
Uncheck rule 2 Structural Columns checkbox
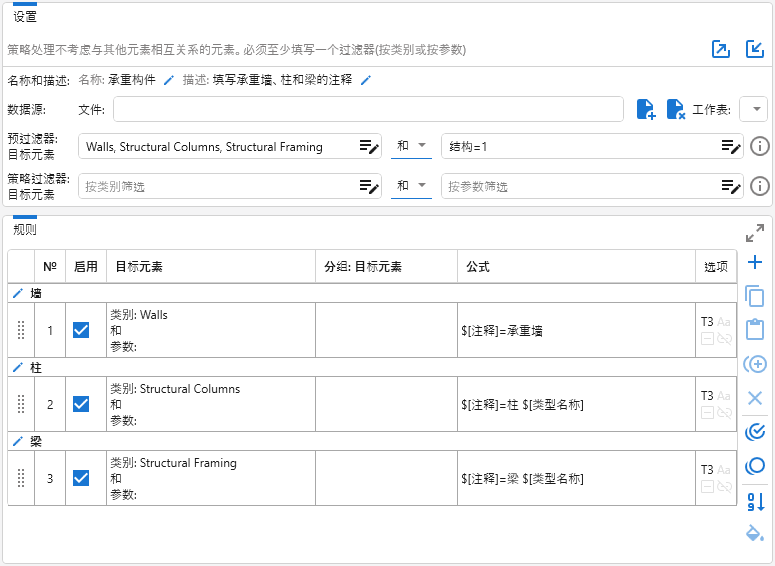pos(81,404)
